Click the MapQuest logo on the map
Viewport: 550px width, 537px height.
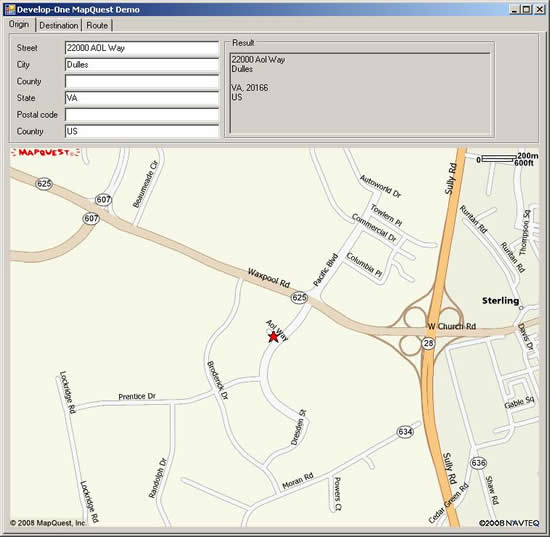pyautogui.click(x=45, y=153)
